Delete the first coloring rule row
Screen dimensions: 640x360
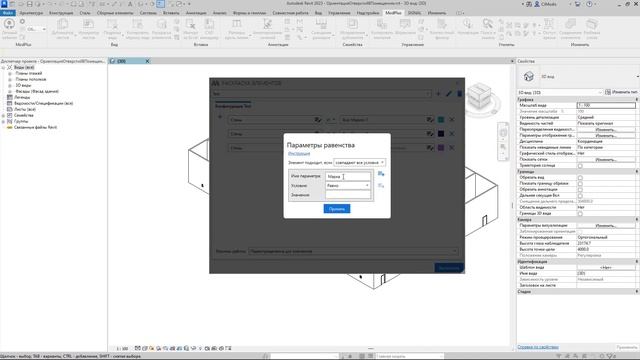click(x=452, y=120)
